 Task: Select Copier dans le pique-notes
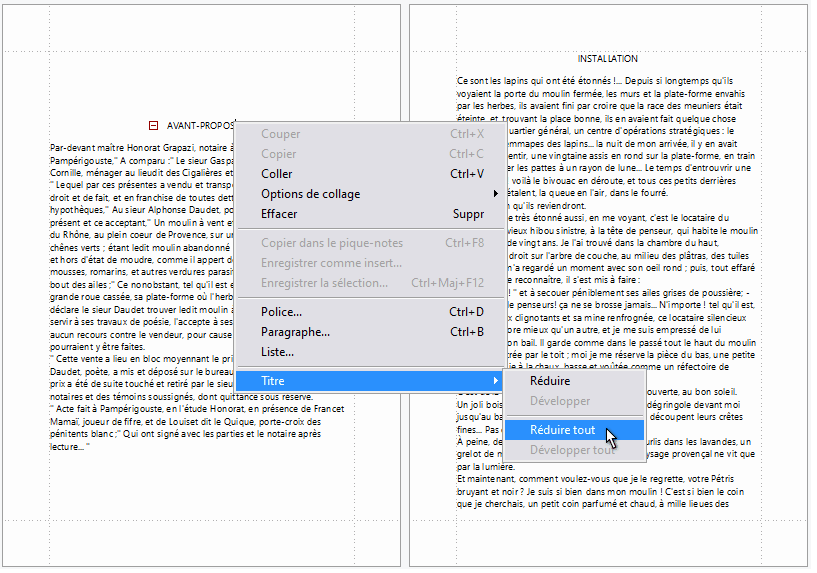331,243
